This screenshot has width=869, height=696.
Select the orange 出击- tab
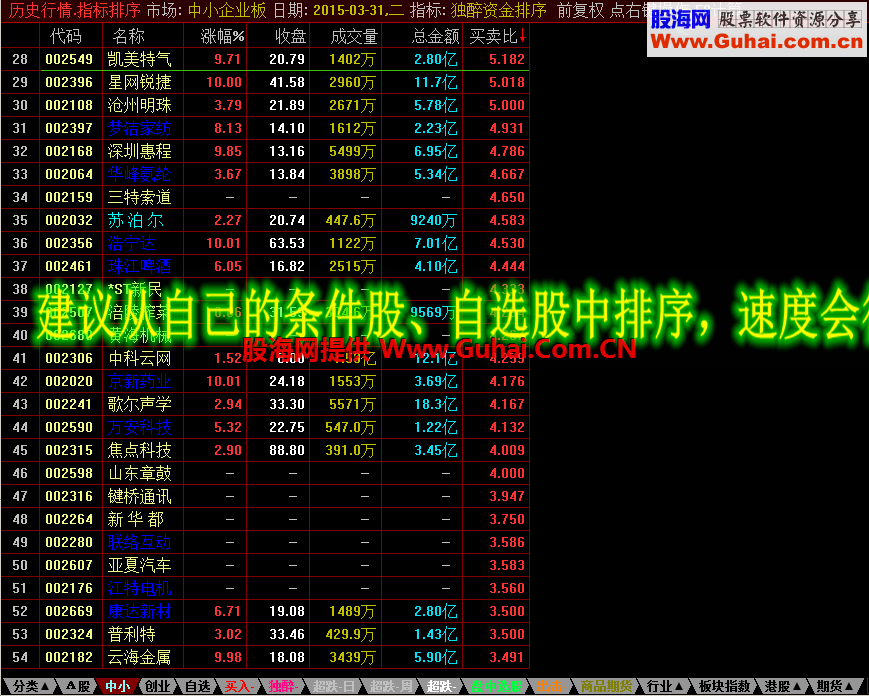[x=550, y=687]
